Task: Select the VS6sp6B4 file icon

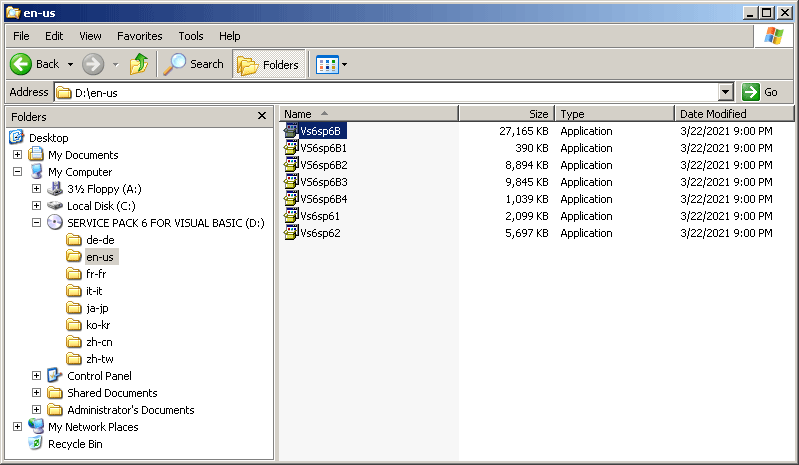Action: pyautogui.click(x=291, y=199)
